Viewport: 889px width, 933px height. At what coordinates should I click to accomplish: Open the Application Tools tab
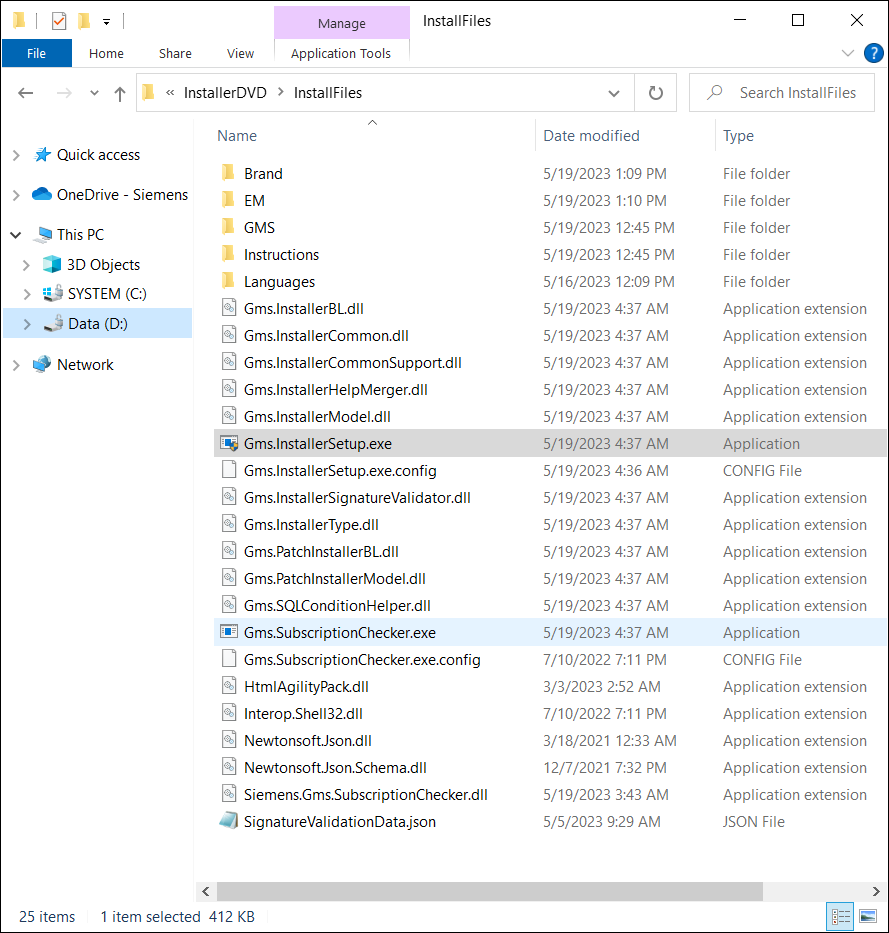(341, 54)
